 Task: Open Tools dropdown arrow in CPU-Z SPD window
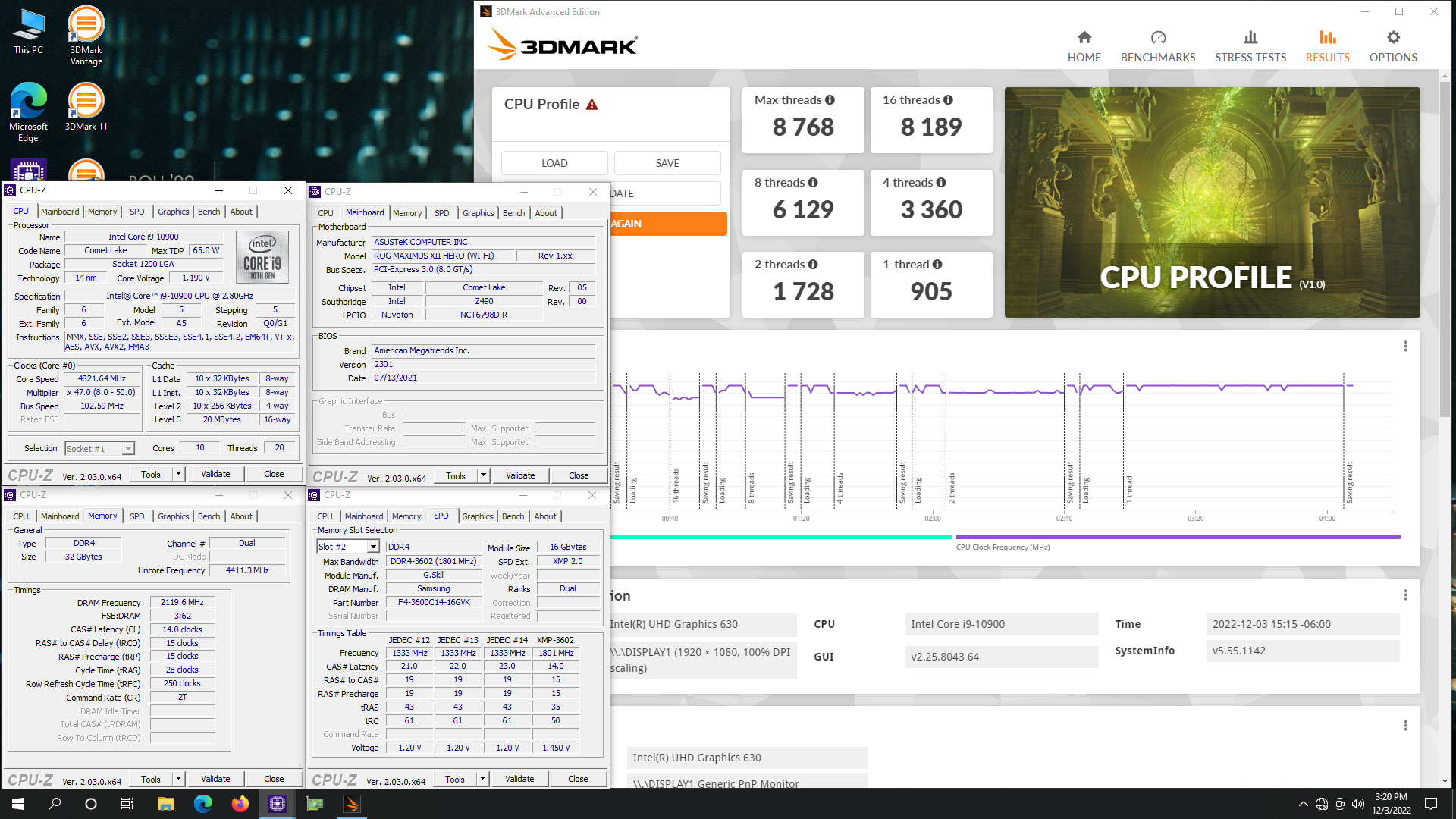pos(482,779)
